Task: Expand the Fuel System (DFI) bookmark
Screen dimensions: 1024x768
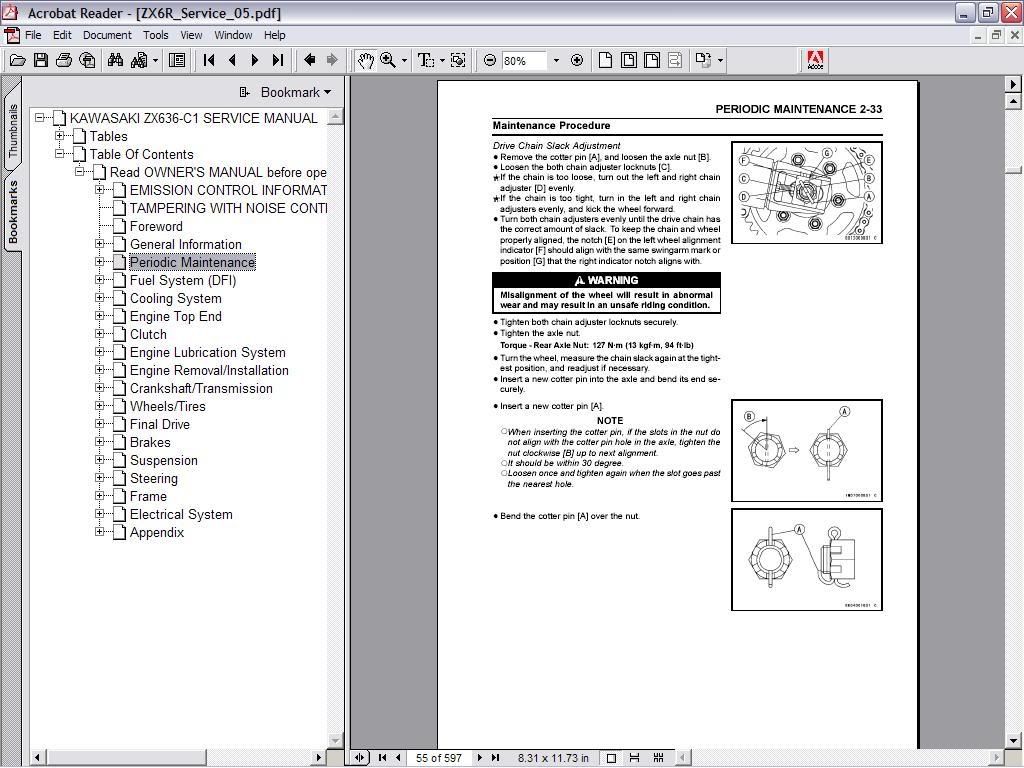Action: [100, 280]
